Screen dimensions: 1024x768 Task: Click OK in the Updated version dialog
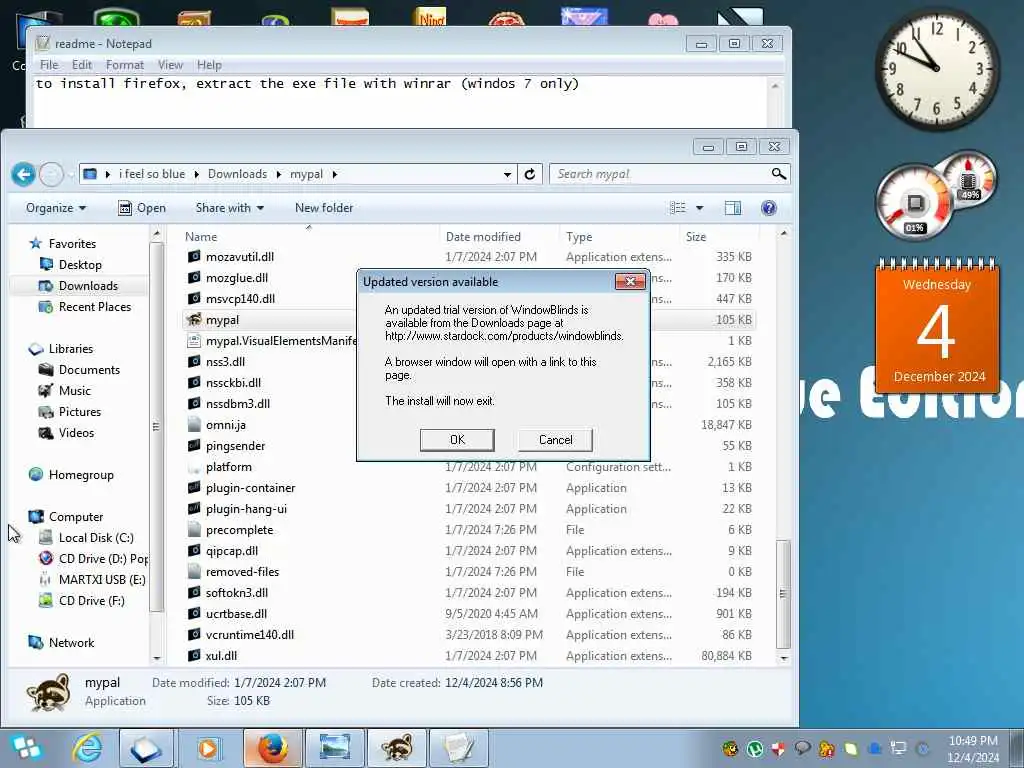tap(457, 440)
